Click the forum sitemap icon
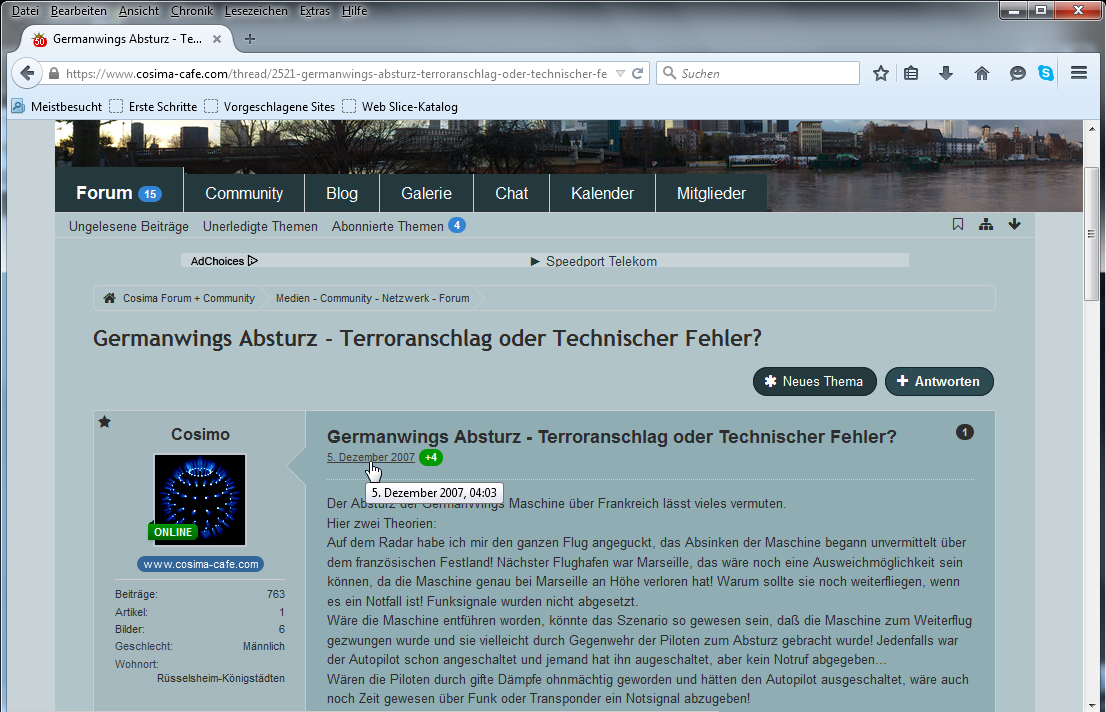 (x=986, y=225)
